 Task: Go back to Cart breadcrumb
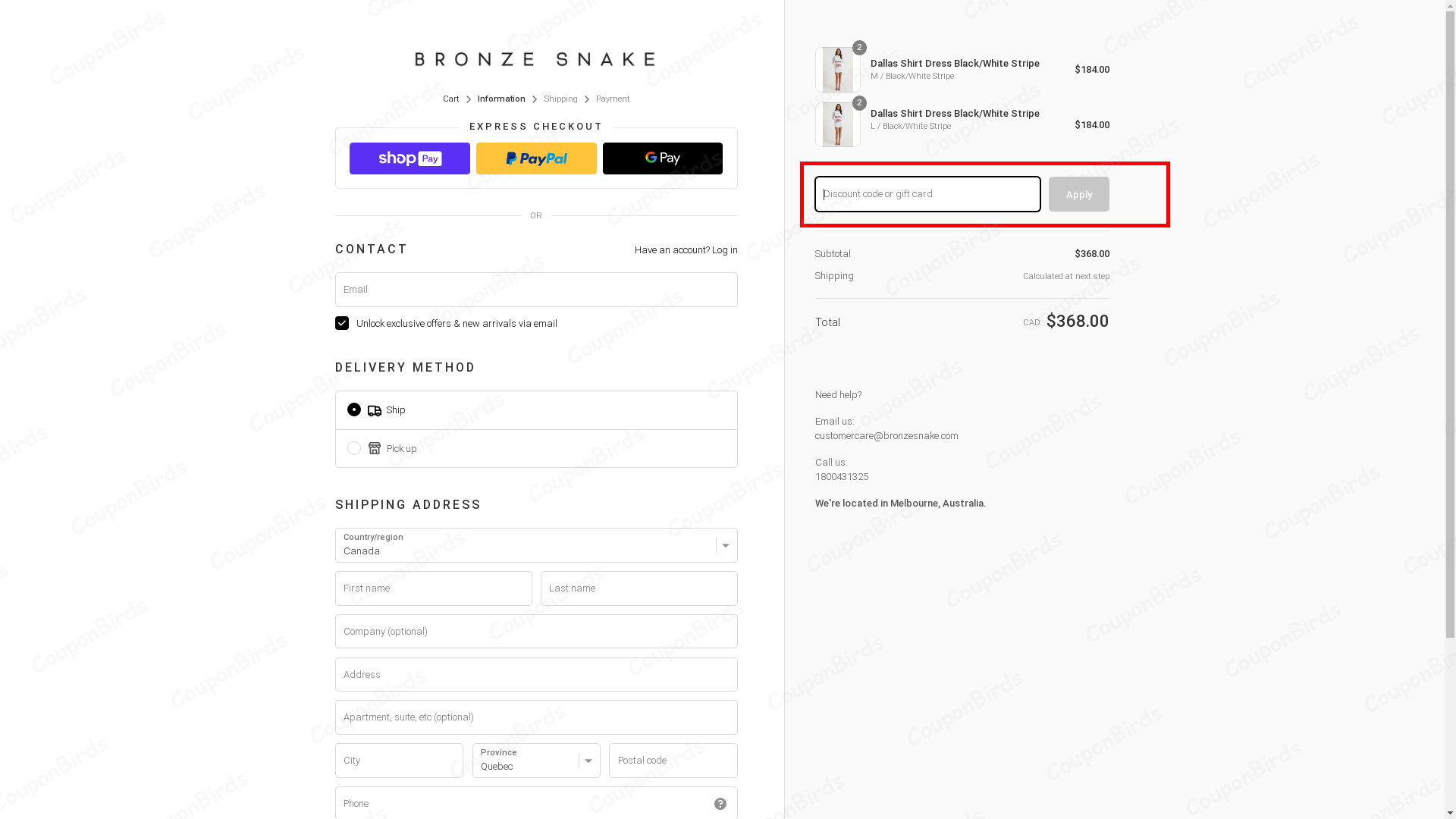(450, 99)
